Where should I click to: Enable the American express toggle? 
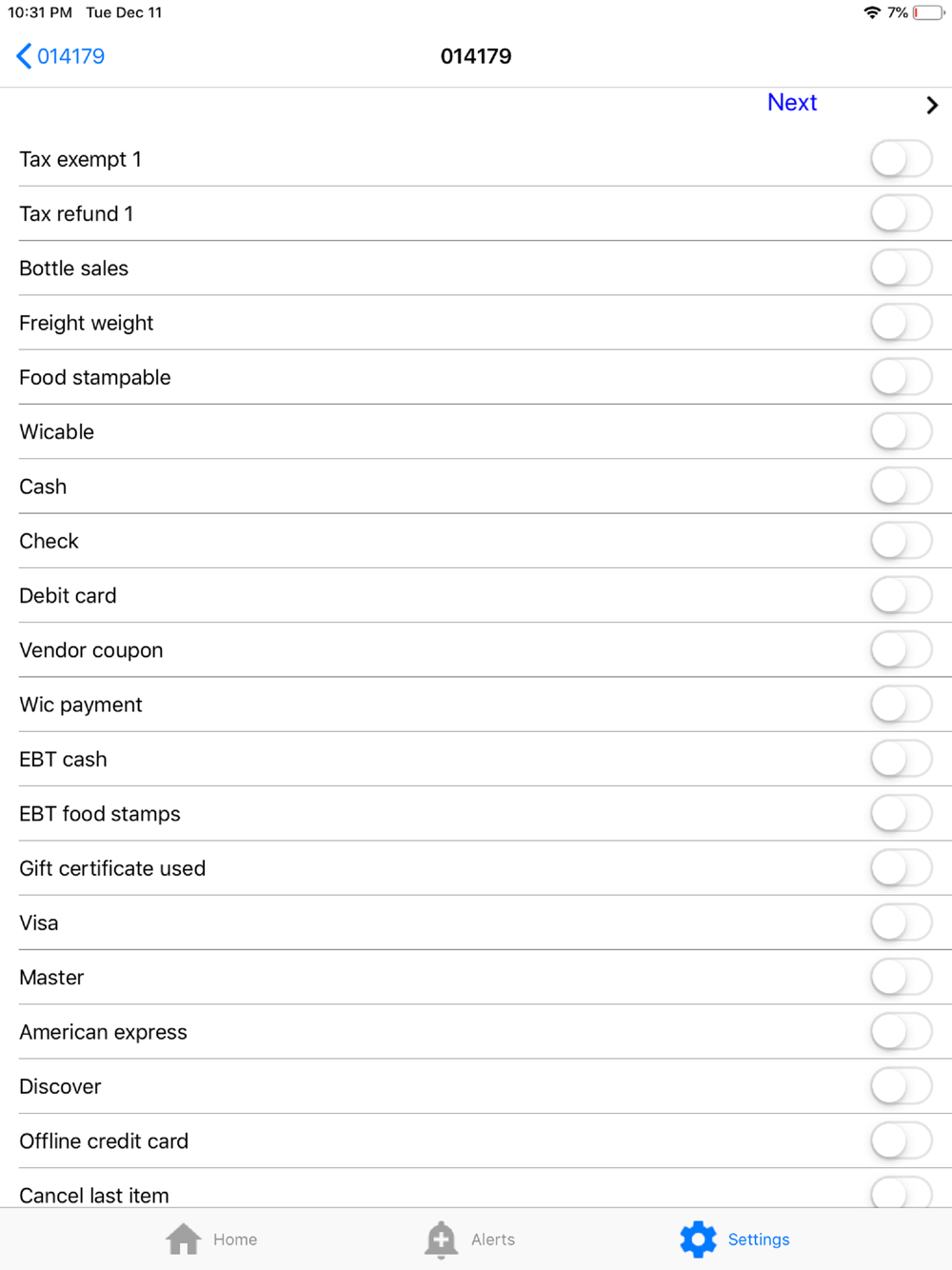click(902, 1031)
